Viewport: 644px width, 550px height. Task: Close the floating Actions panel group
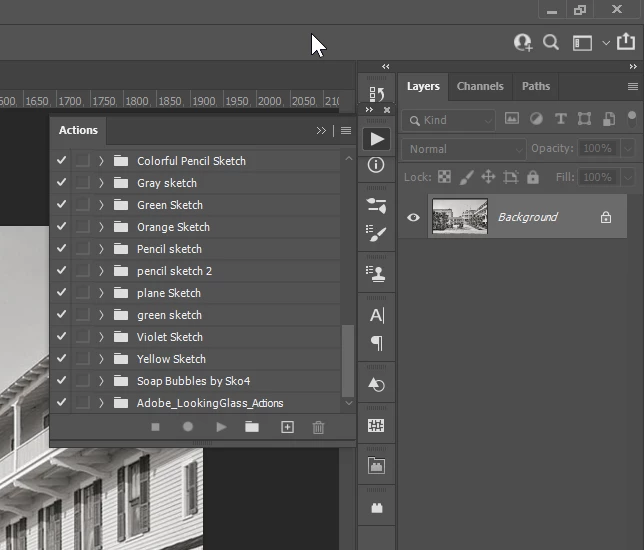pyautogui.click(x=386, y=110)
